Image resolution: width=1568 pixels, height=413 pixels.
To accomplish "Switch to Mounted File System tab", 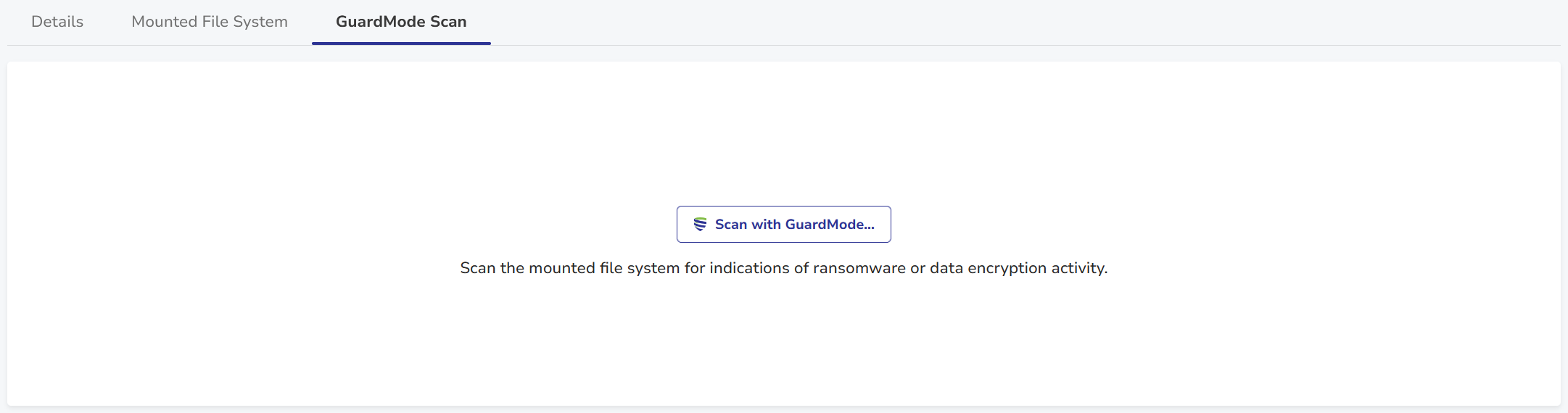I will pyautogui.click(x=210, y=22).
